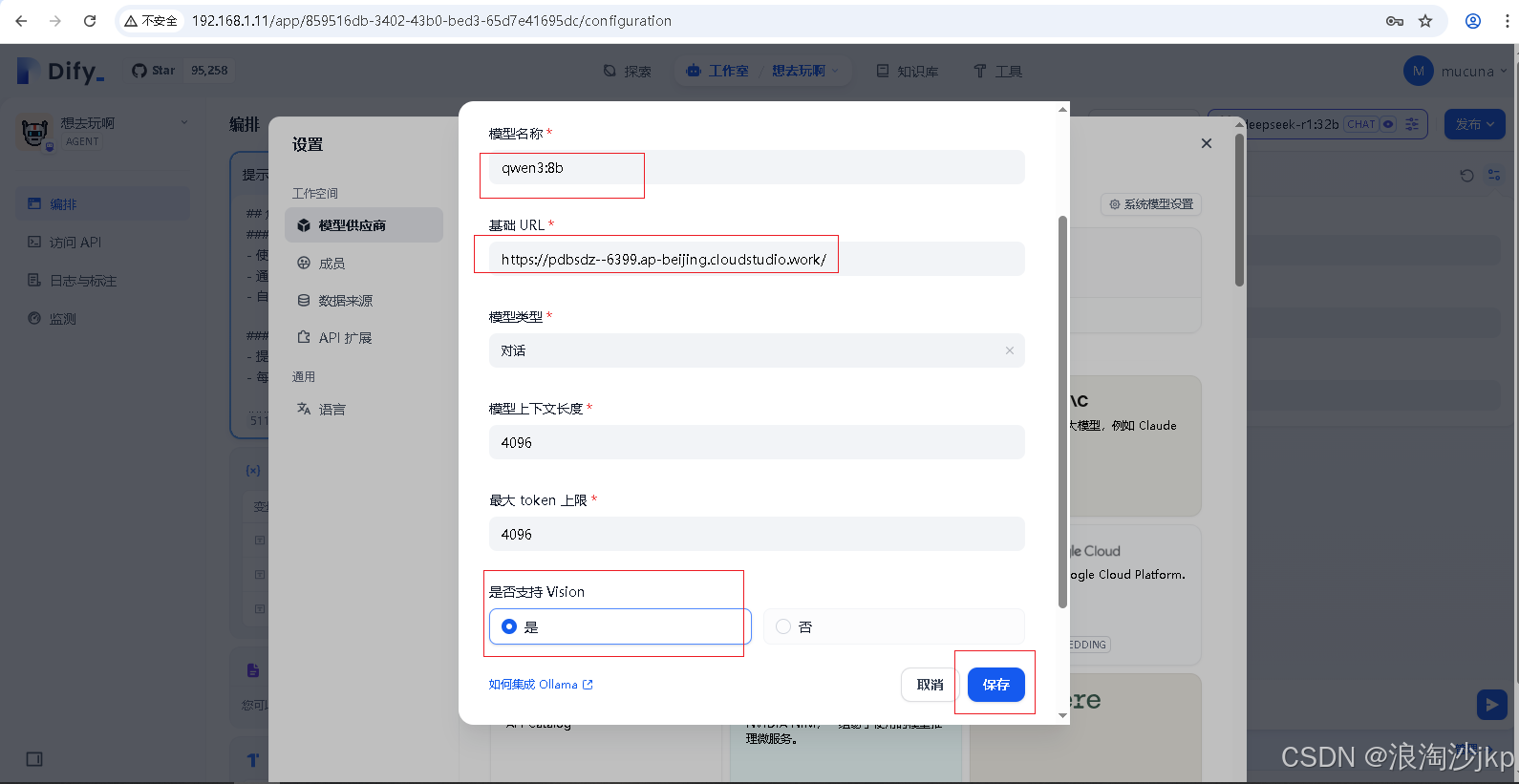Open the 工具 tab
The width and height of the screenshot is (1519, 784).
point(997,71)
